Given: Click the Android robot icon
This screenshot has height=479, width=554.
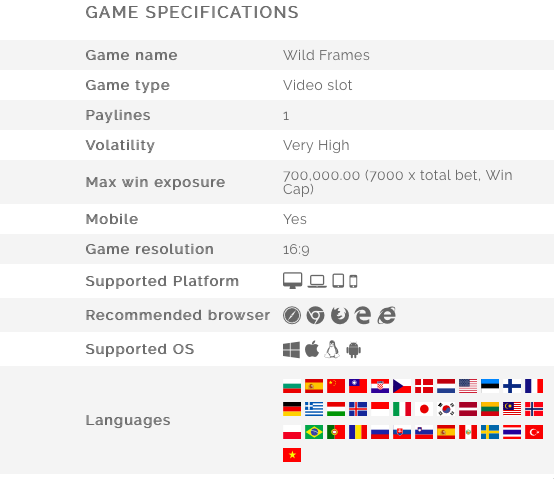Looking at the screenshot, I should pos(354,350).
